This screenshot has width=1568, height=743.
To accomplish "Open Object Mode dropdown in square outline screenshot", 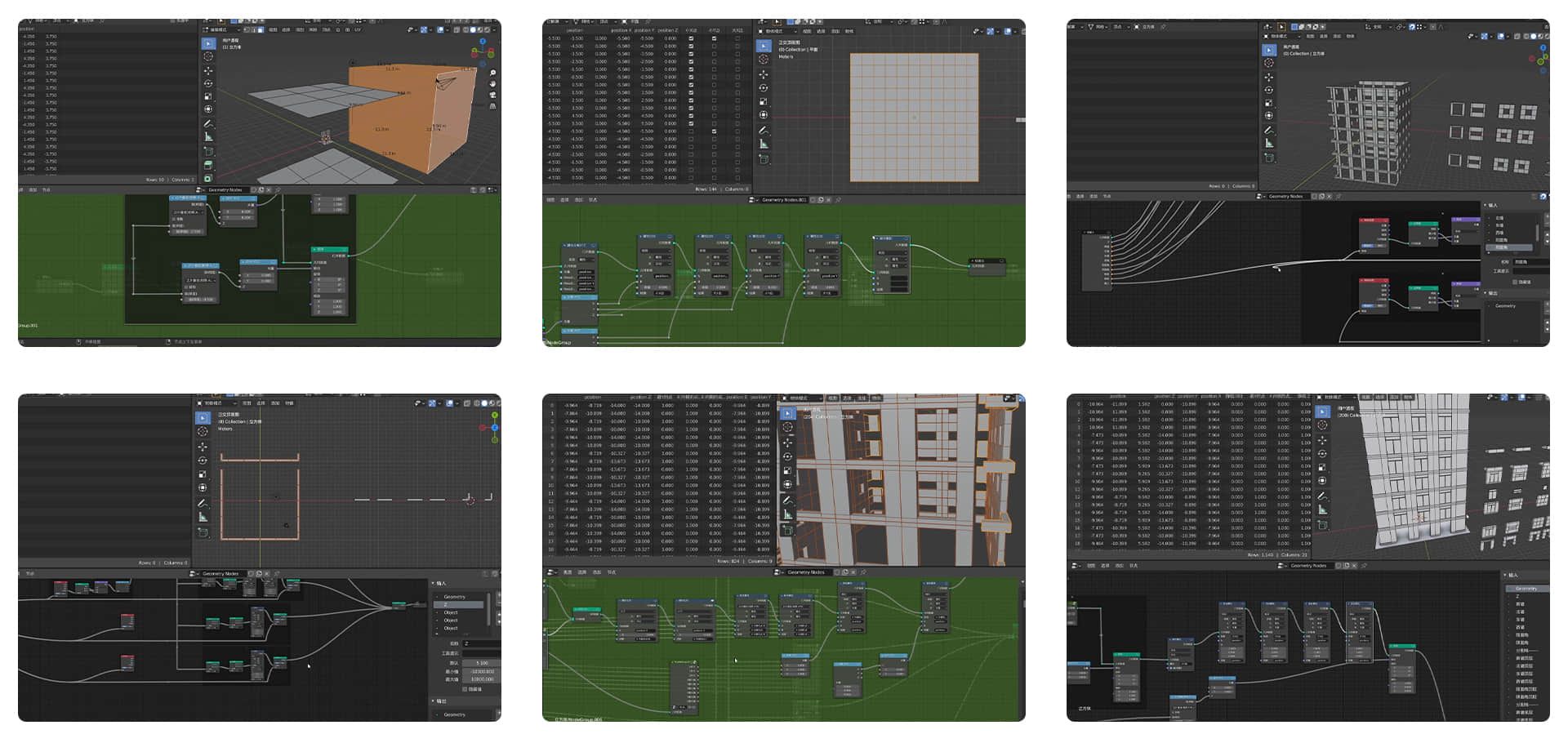I will point(217,403).
